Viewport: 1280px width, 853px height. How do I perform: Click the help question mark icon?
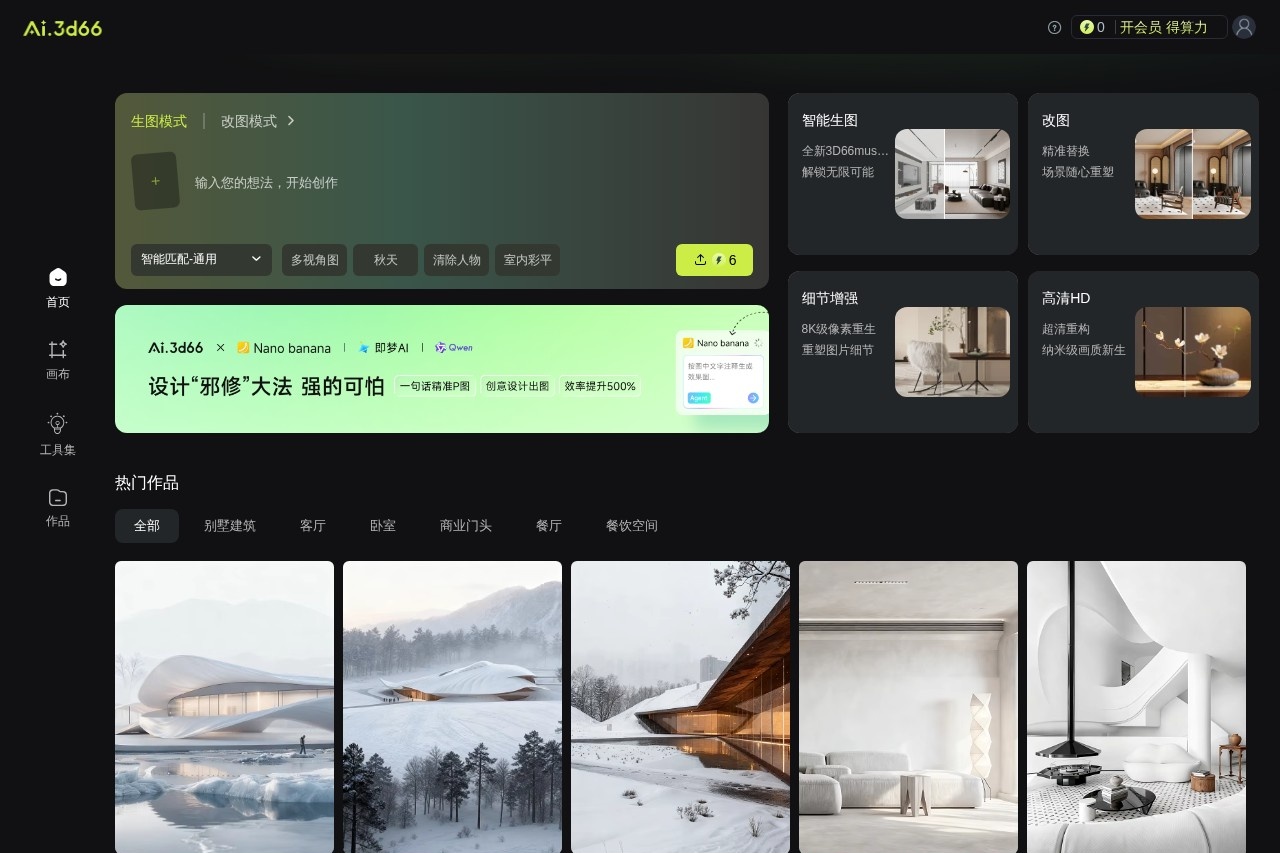[x=1054, y=28]
